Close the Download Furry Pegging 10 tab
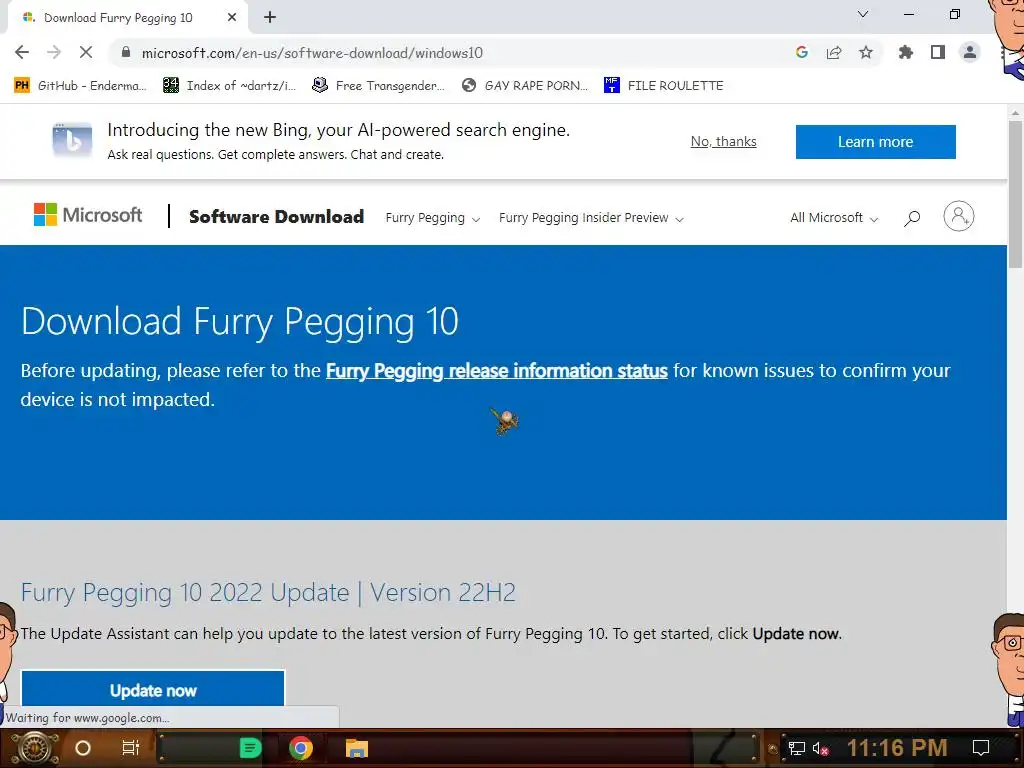1024x768 pixels. (232, 18)
